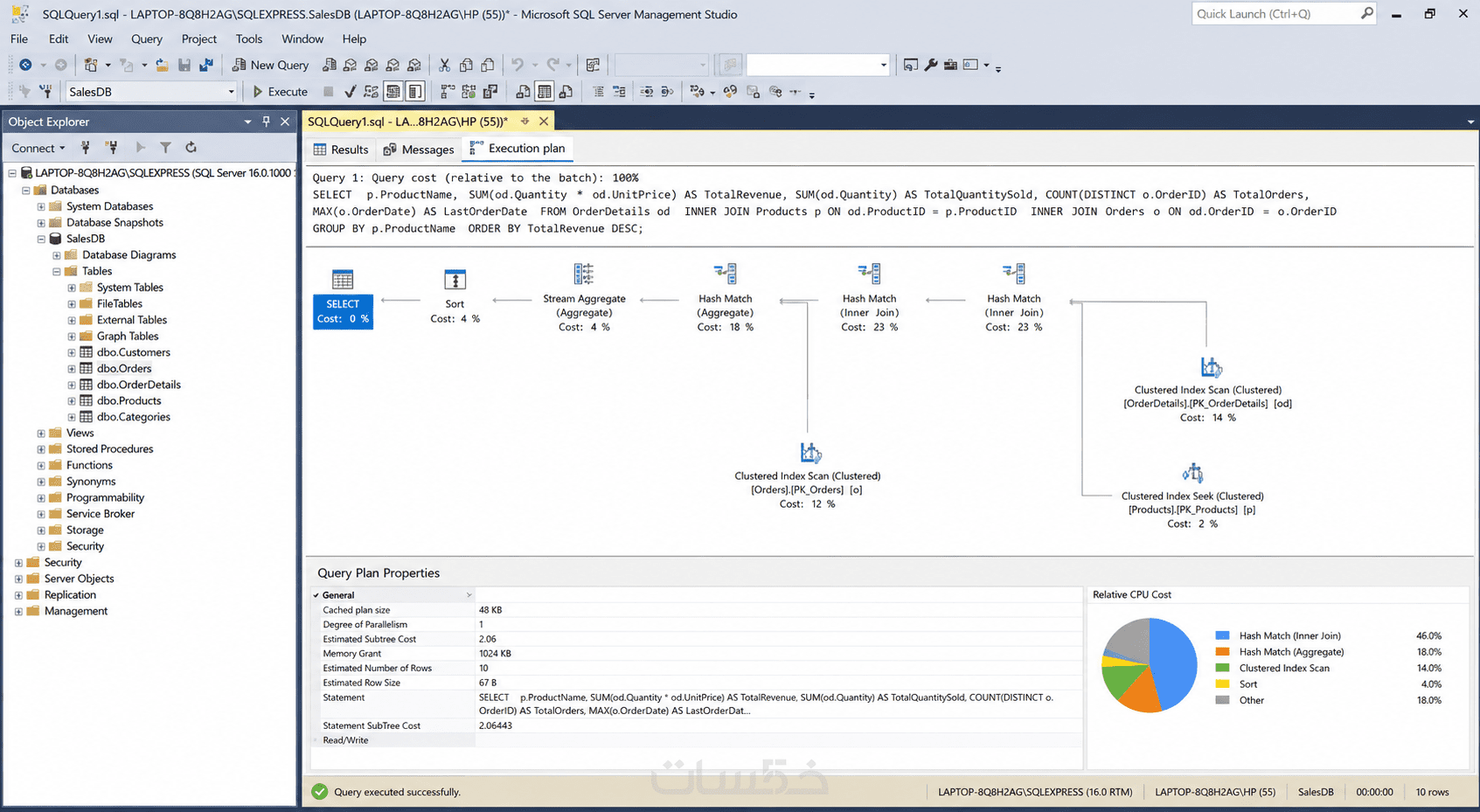
Task: Click the orange Hash Match (Aggregate) legend swatch
Action: [x=1223, y=652]
